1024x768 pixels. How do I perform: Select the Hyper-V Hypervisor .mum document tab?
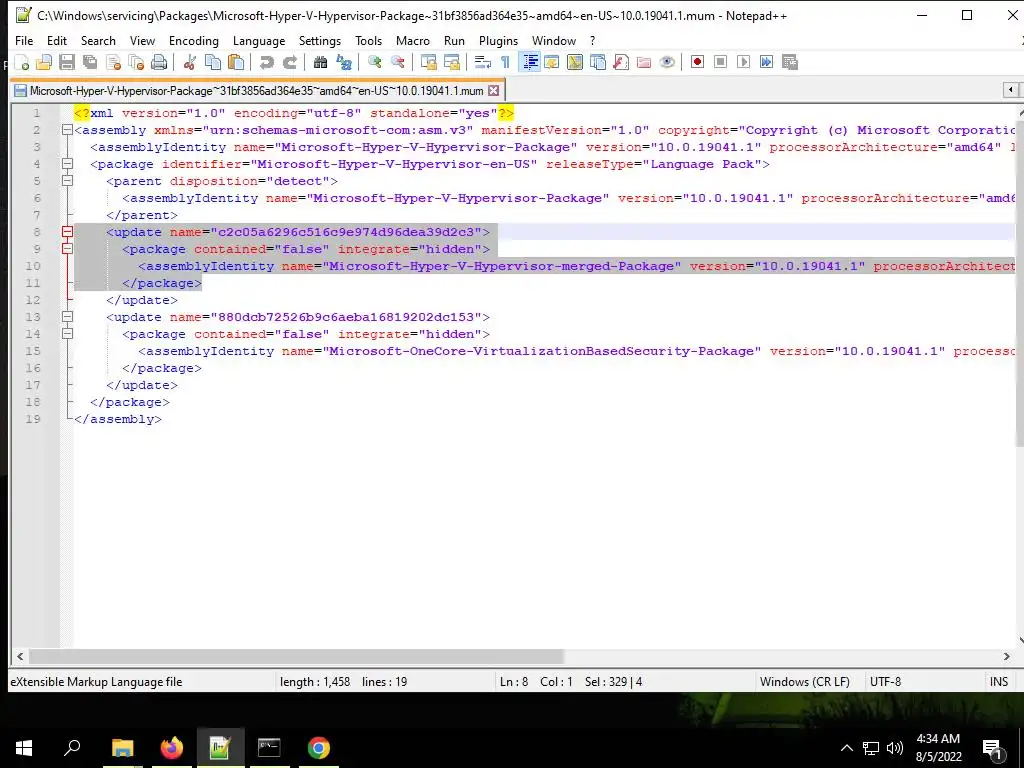tap(257, 91)
